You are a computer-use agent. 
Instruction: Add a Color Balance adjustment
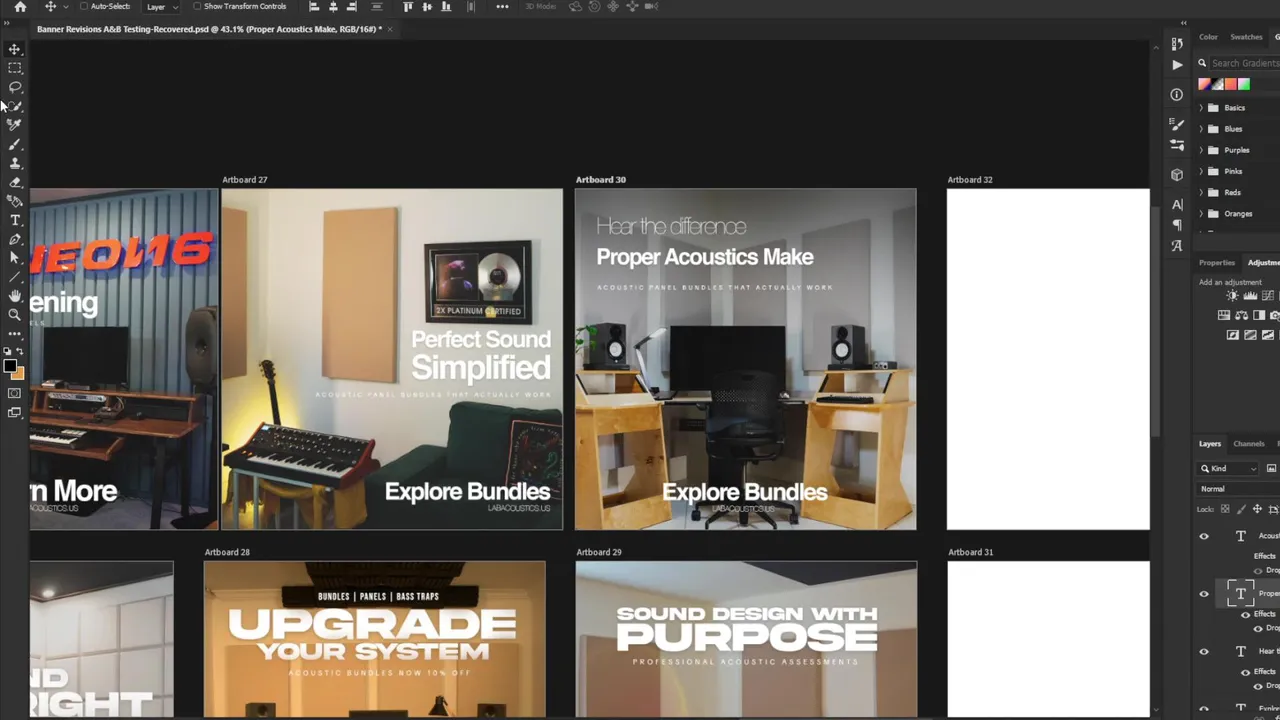click(x=1241, y=315)
